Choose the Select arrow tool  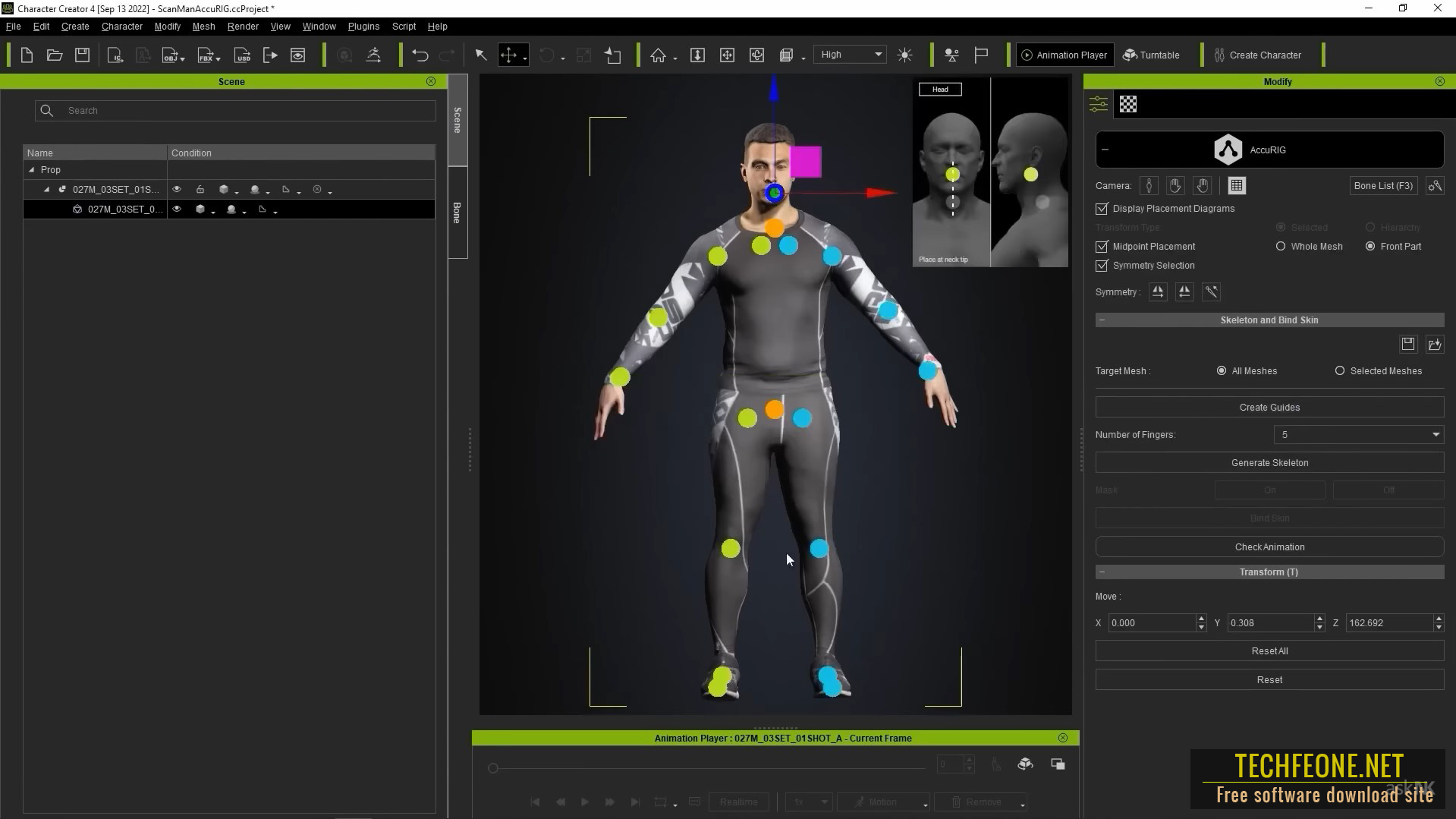(480, 55)
